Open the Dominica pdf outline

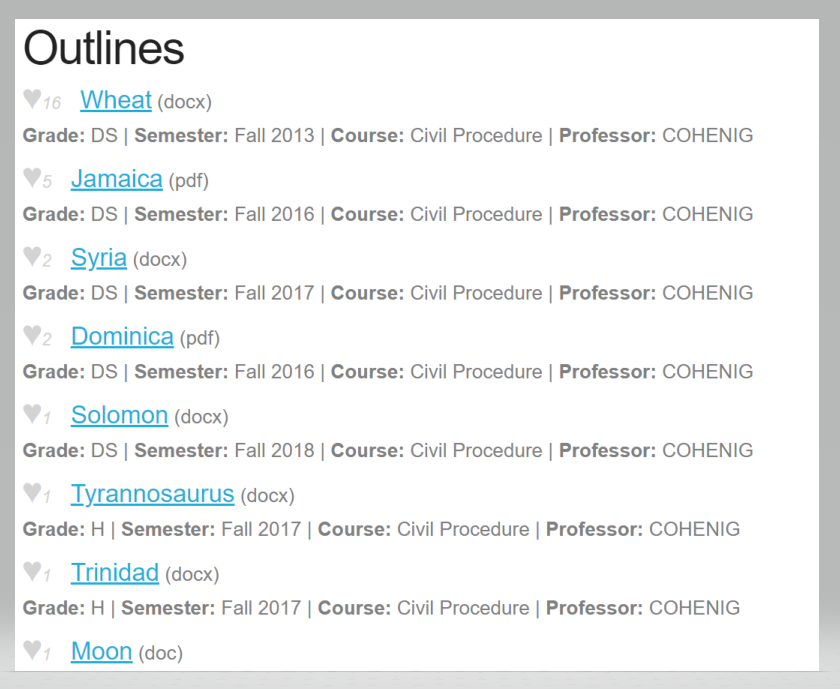point(122,336)
